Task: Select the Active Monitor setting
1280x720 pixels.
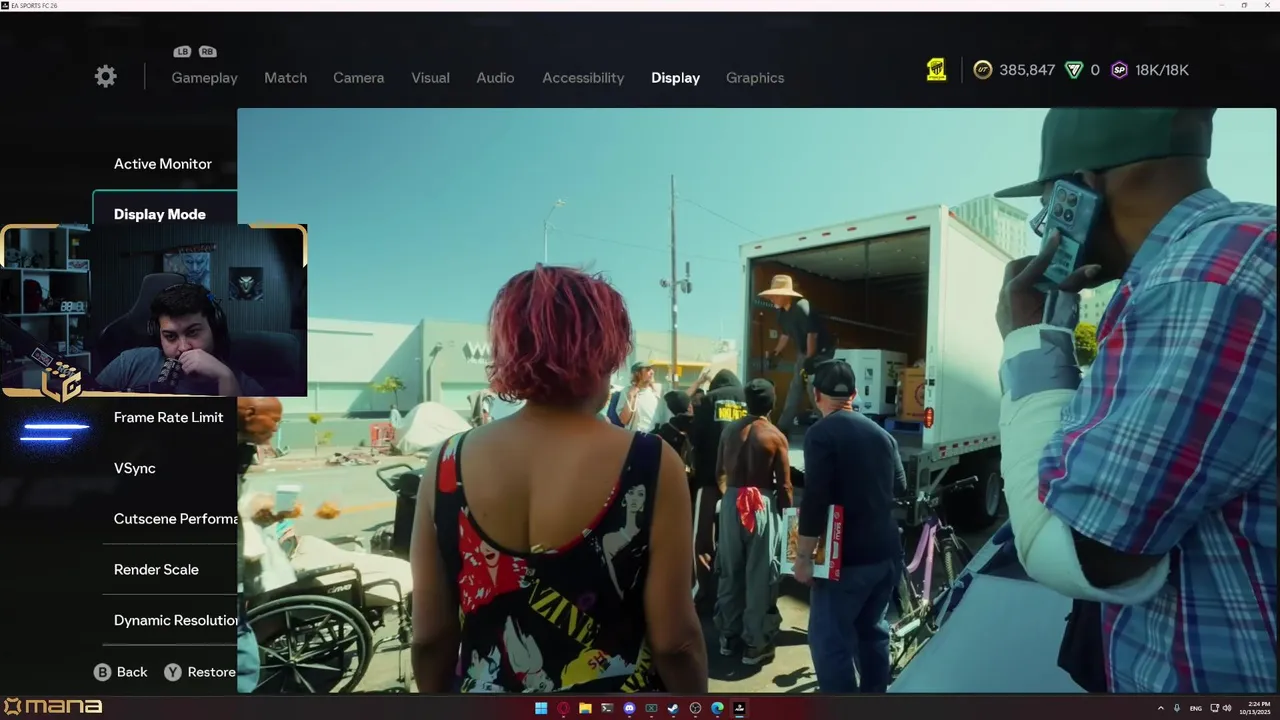Action: coord(165,164)
